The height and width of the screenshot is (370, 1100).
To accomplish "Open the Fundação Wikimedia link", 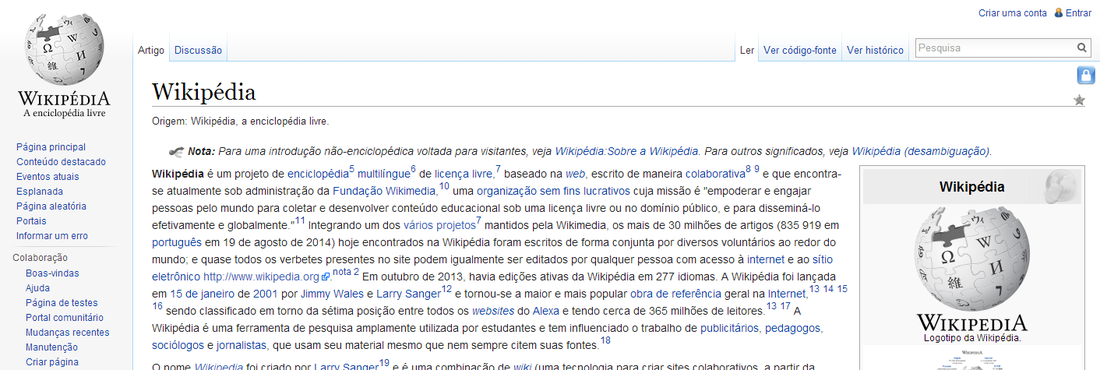I will [384, 191].
